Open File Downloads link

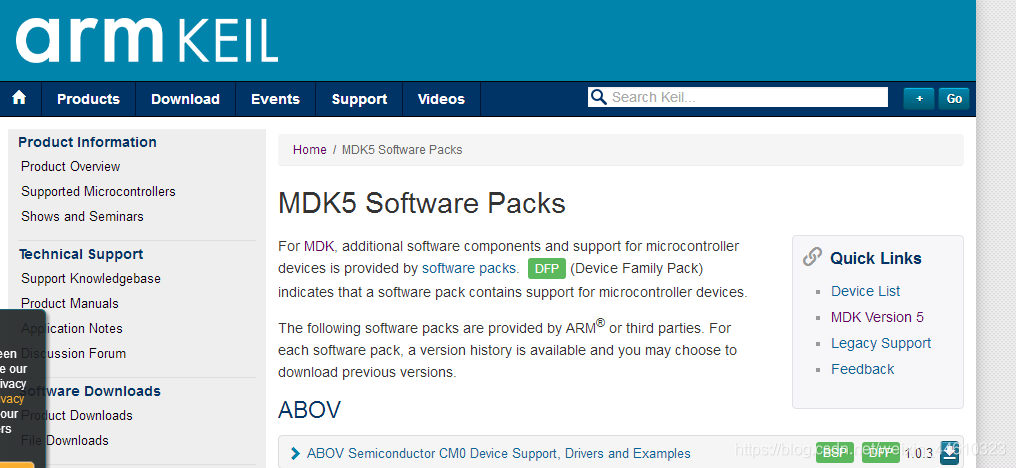[65, 440]
